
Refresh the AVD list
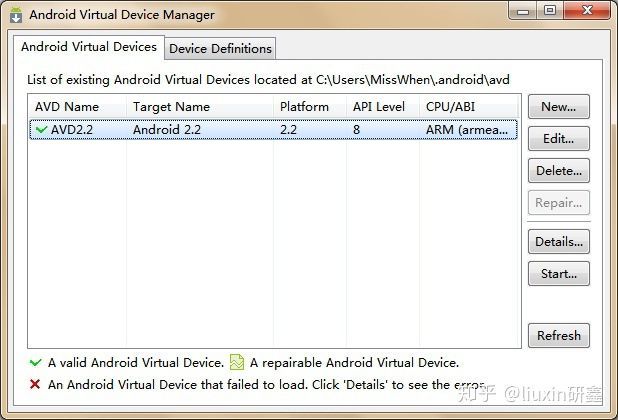point(558,336)
